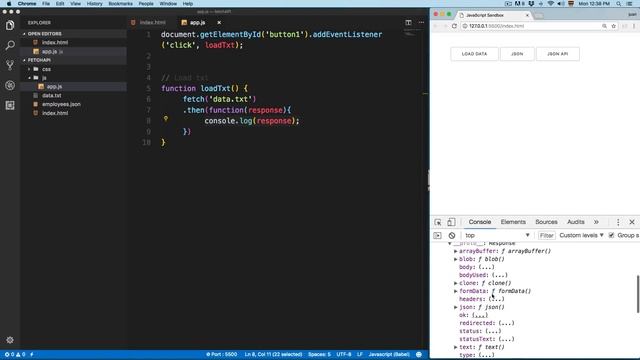Click the zoom magnifier icon in address bar
640x360 pixels.
pos(604,26)
